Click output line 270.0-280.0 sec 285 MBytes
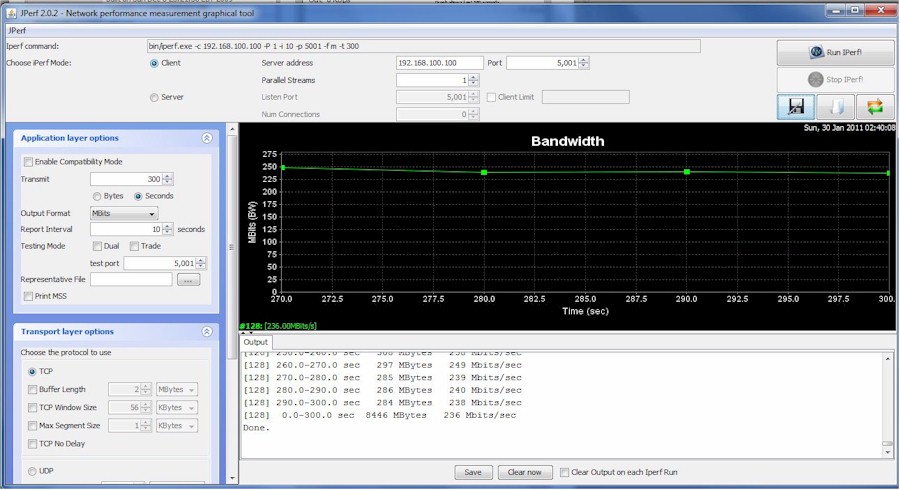This screenshot has width=900, height=490. click(382, 378)
